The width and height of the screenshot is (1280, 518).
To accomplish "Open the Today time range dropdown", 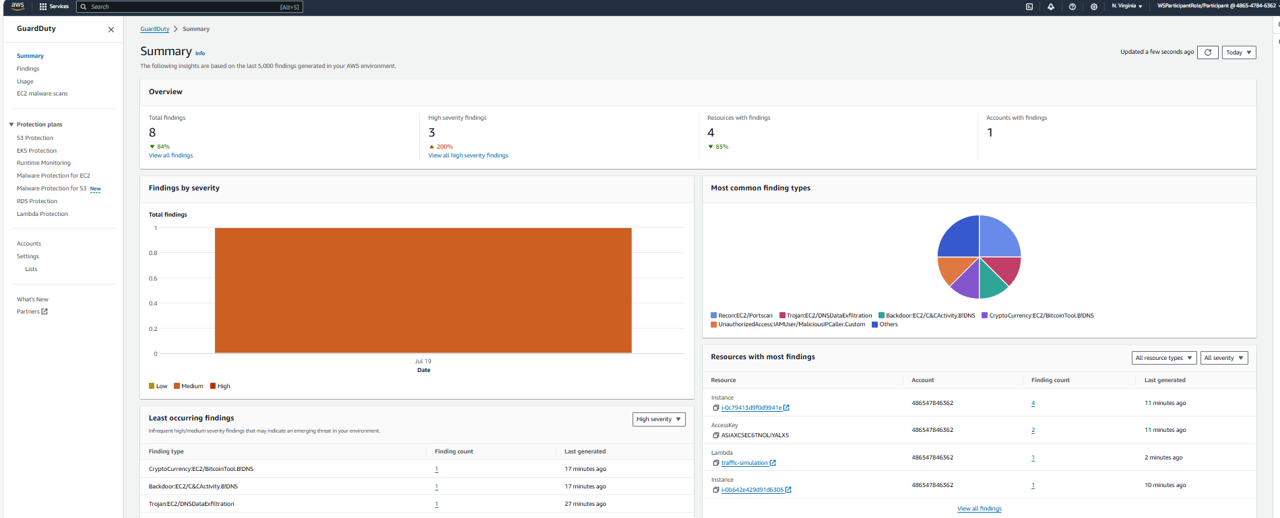I will tap(1239, 52).
